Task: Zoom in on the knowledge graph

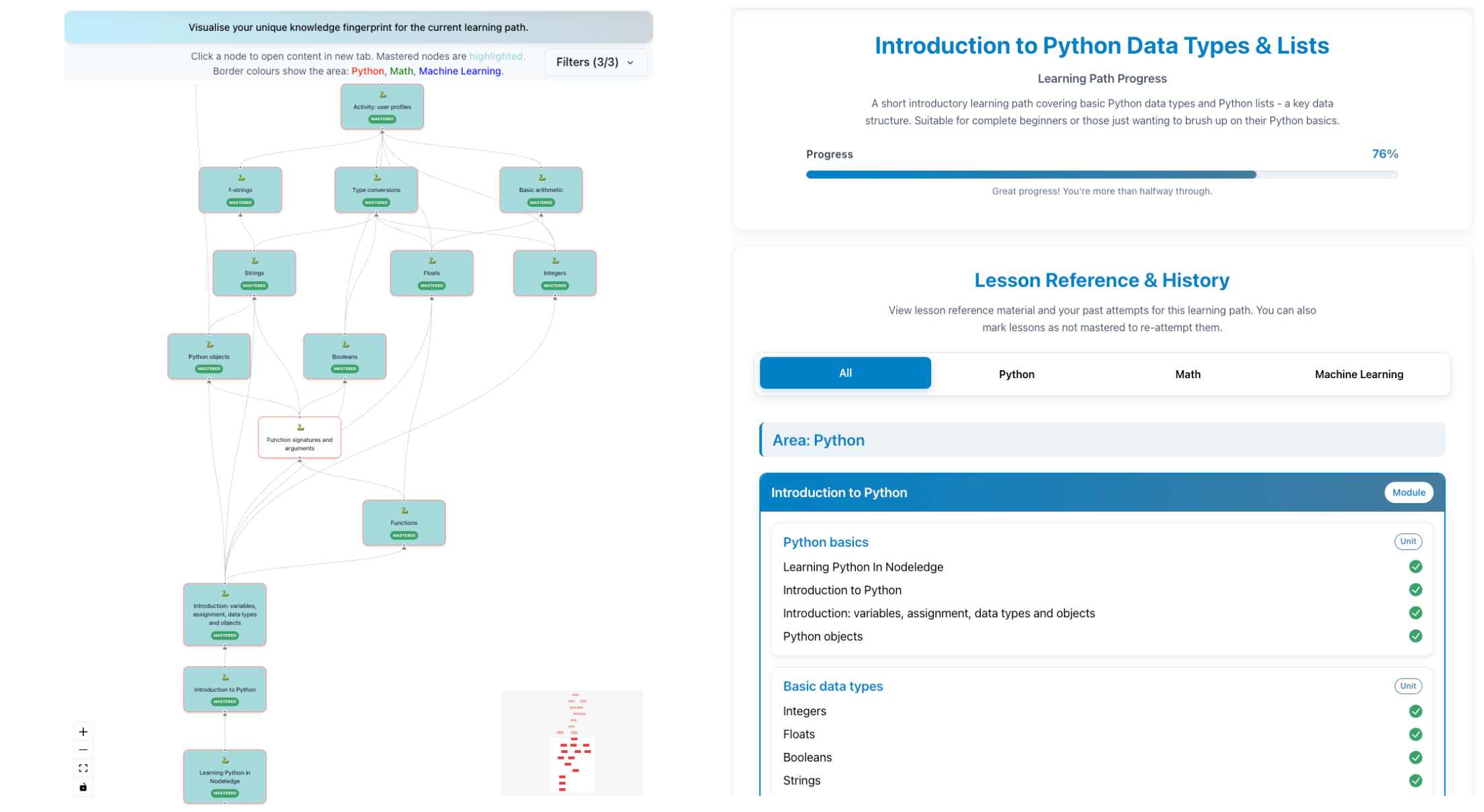Action: point(83,731)
